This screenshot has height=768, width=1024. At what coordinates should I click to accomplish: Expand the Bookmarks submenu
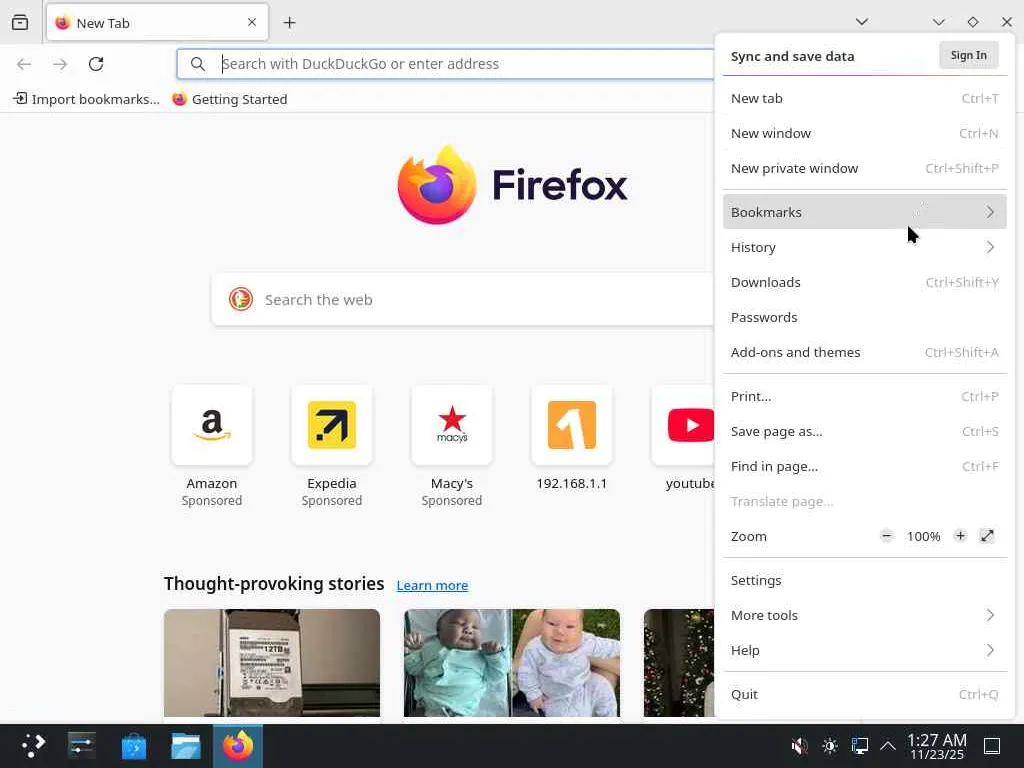pyautogui.click(x=865, y=212)
